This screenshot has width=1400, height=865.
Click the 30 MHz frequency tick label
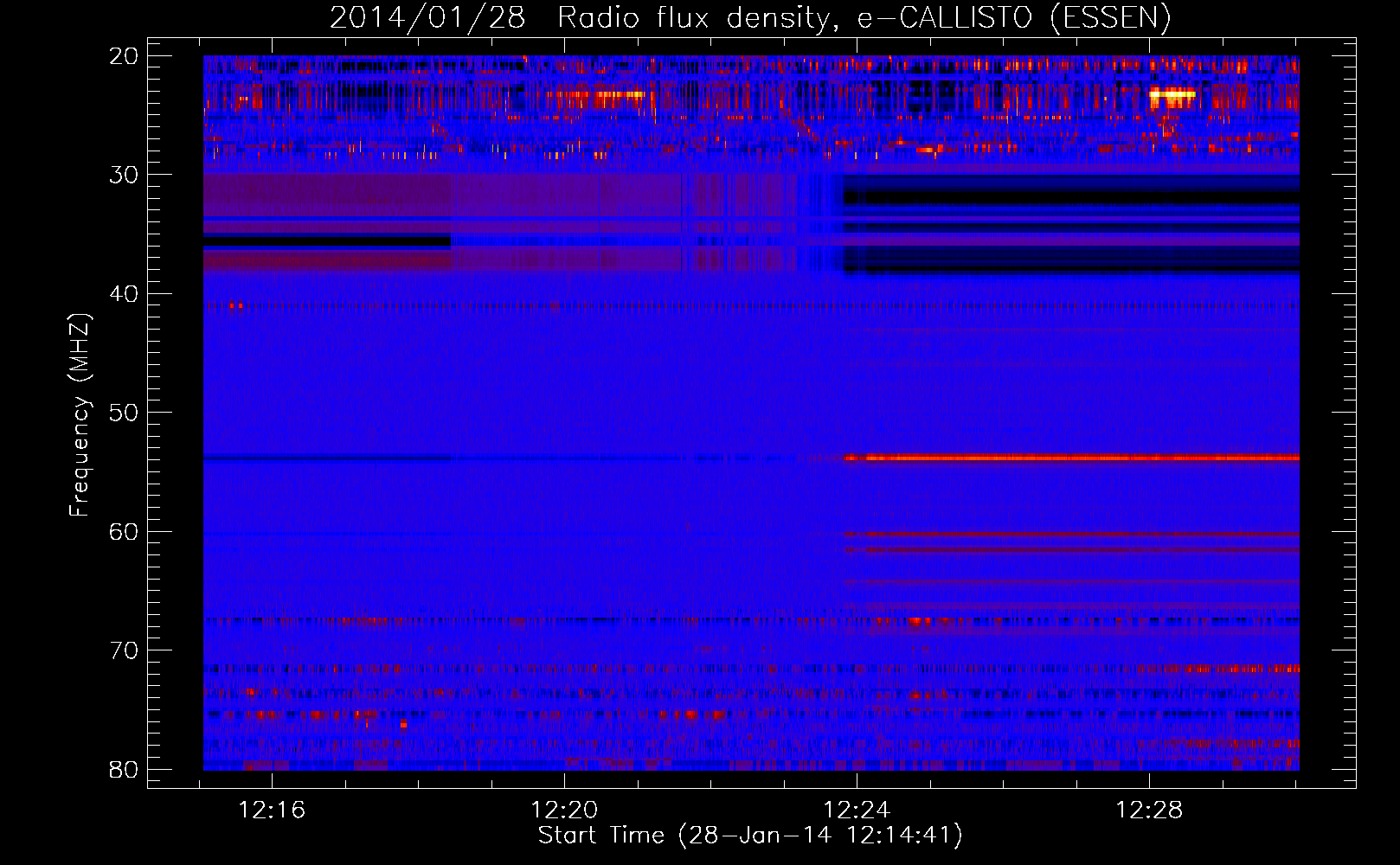click(x=124, y=175)
